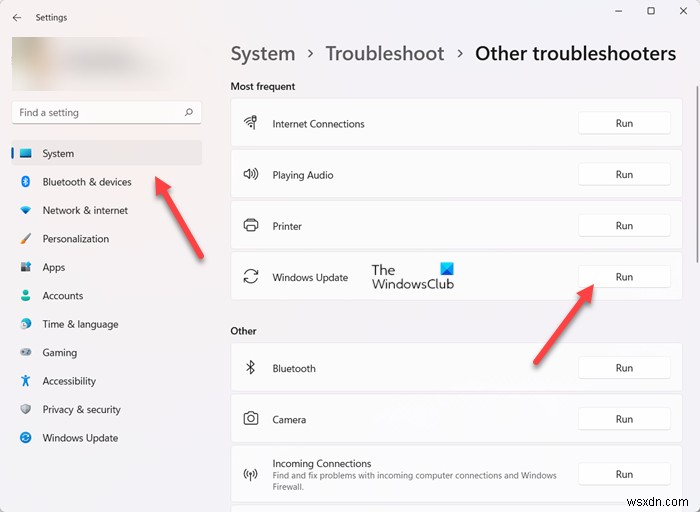700x512 pixels.
Task: Click the Apps sidebar icon
Action: coord(26,267)
